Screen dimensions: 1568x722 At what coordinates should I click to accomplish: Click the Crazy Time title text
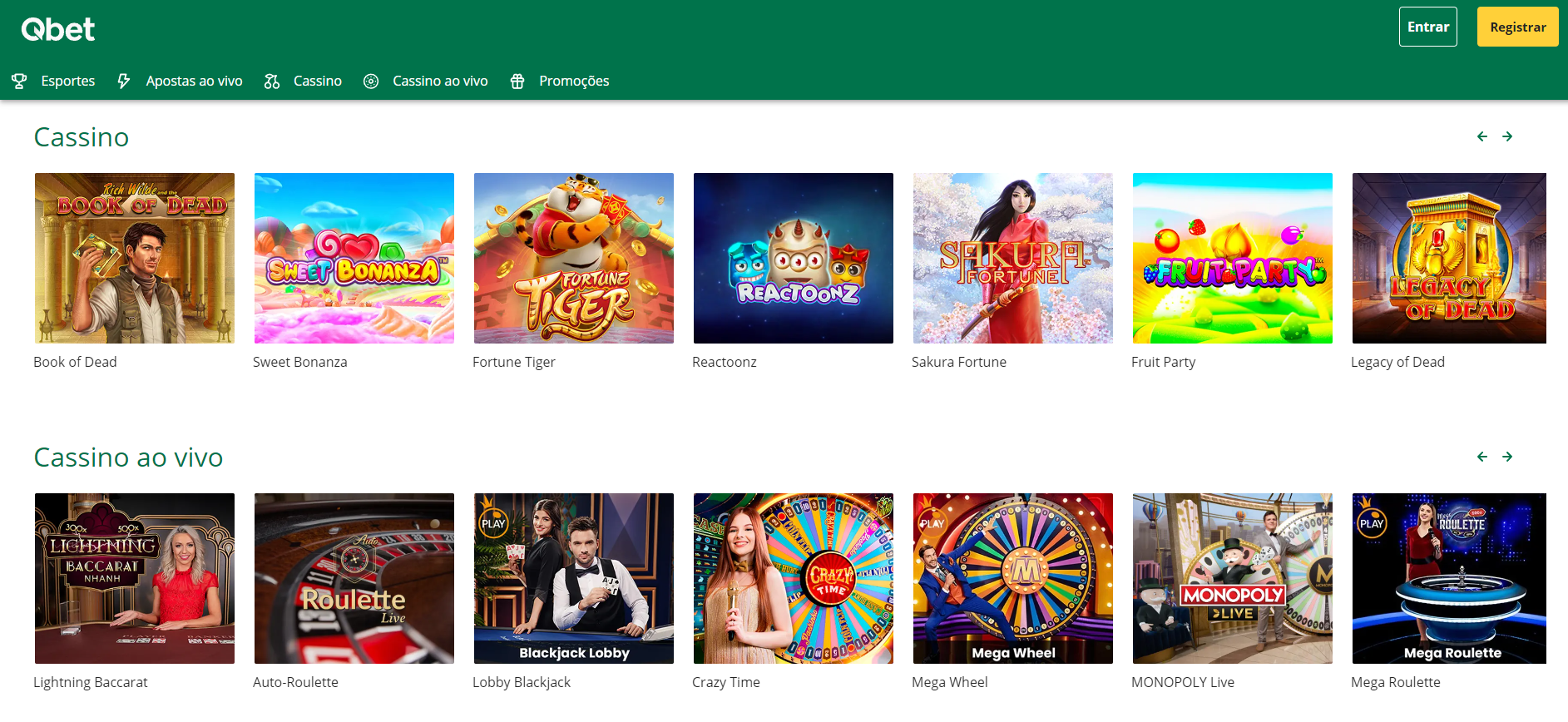point(726,682)
